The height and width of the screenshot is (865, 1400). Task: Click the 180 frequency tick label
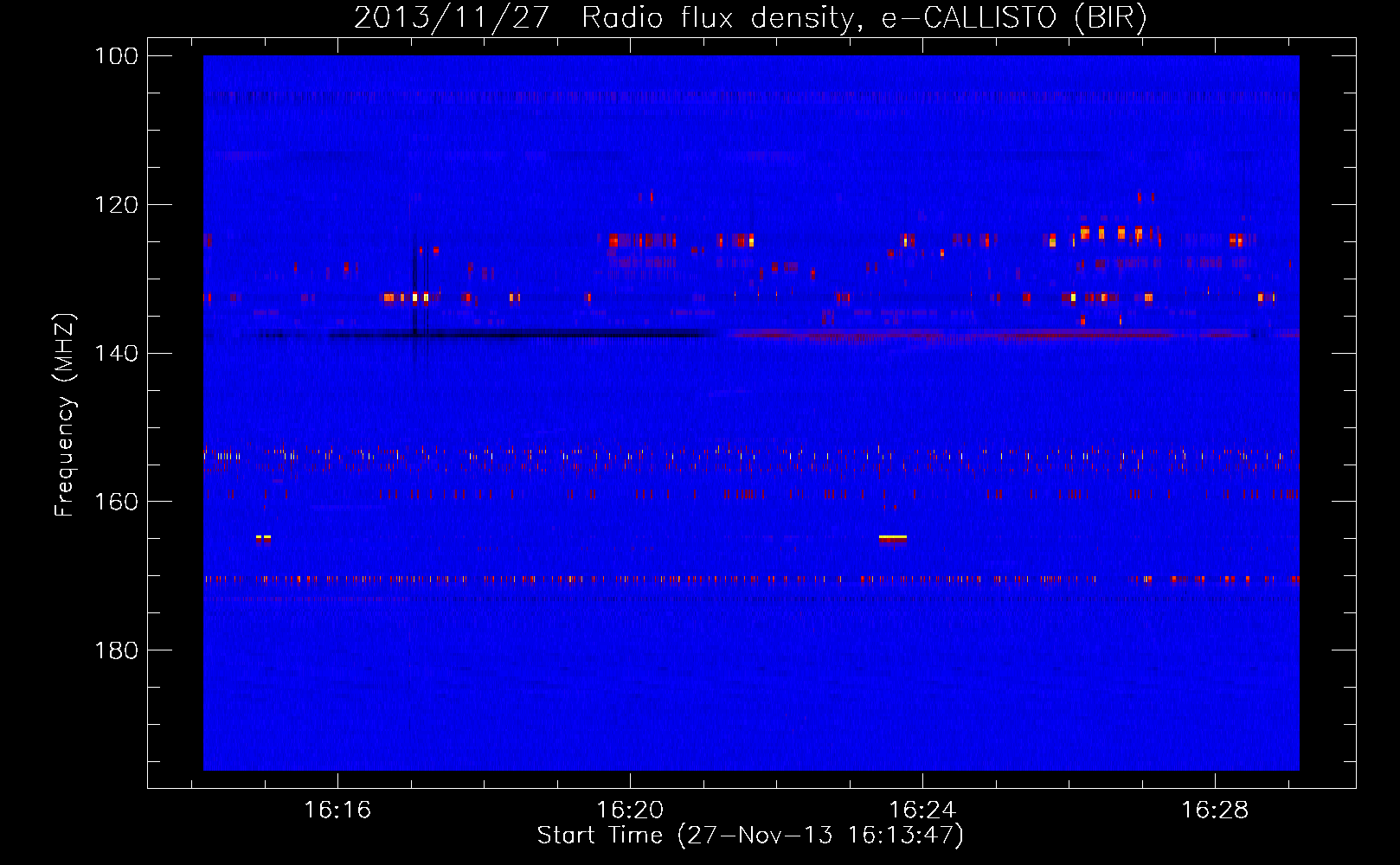[117, 650]
